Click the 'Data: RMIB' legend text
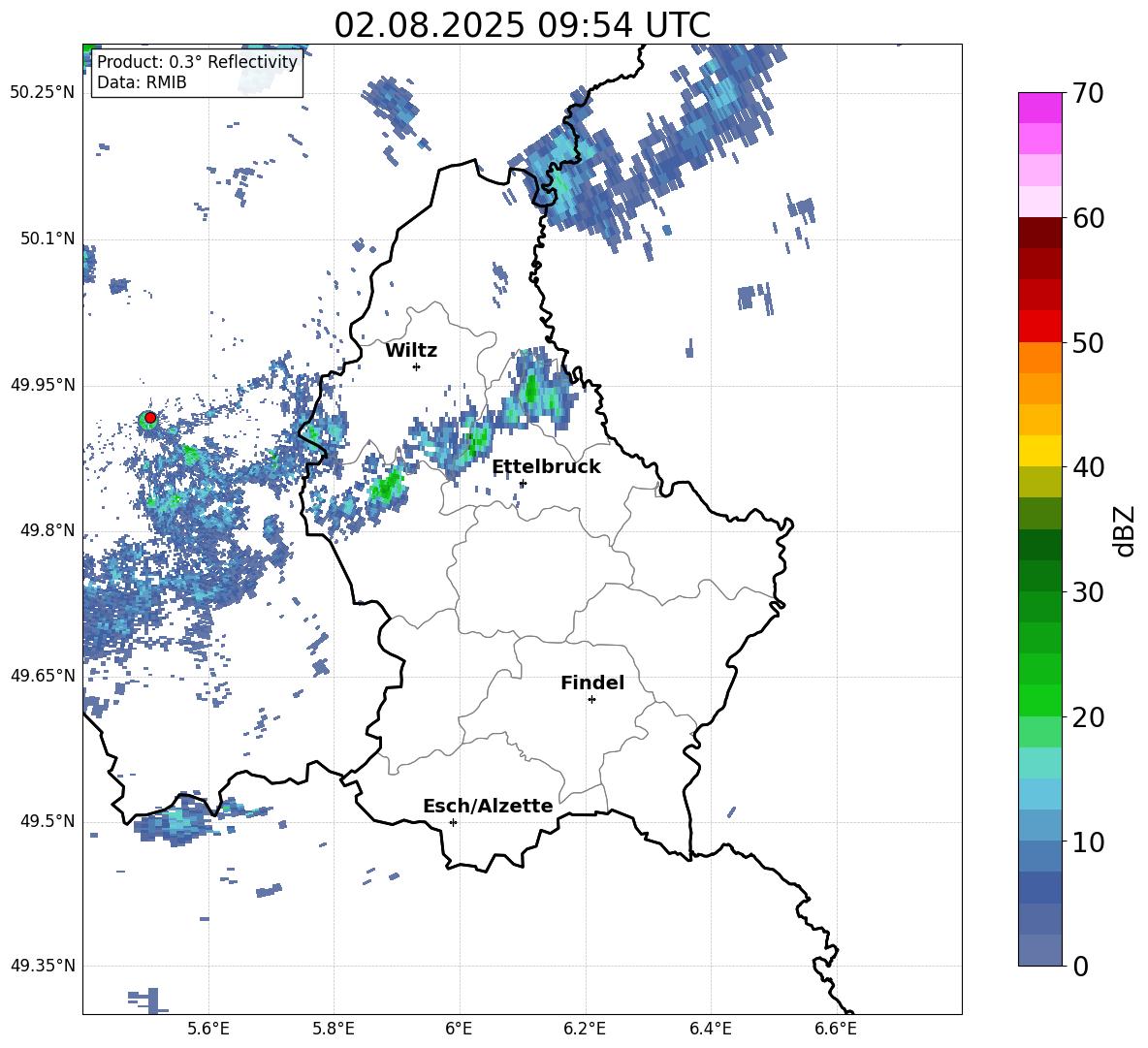The width and height of the screenshot is (1148, 1048). (x=142, y=82)
